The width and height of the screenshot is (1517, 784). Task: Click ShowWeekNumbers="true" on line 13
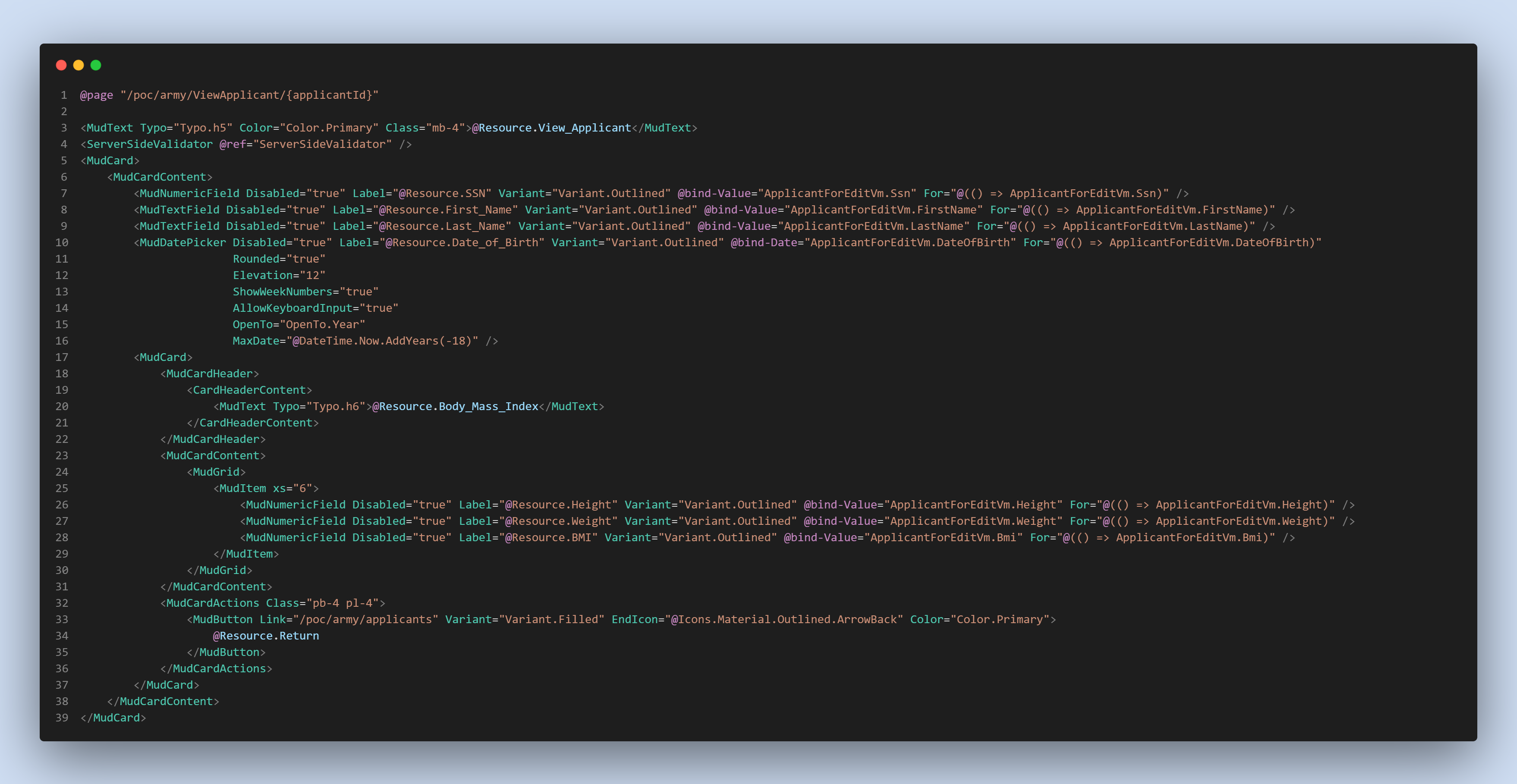pos(305,292)
